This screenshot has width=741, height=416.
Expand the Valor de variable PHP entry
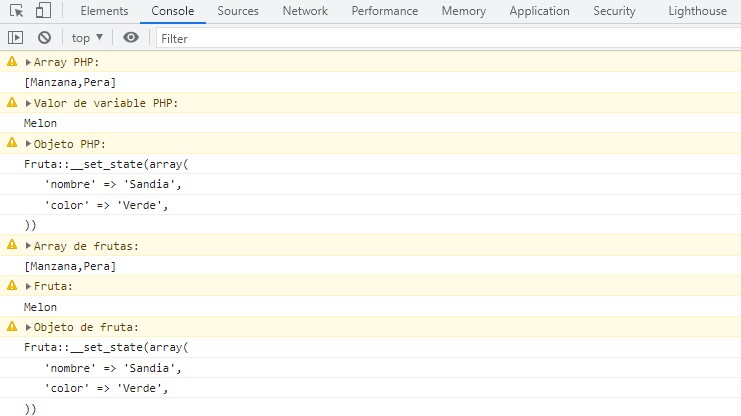(x=28, y=103)
